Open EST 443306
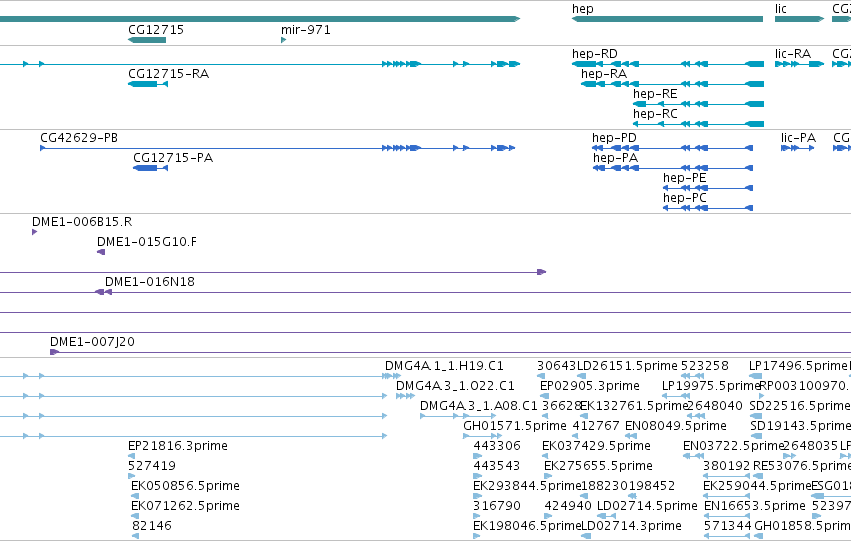Viewport: 851px width, 541px height. [x=497, y=446]
